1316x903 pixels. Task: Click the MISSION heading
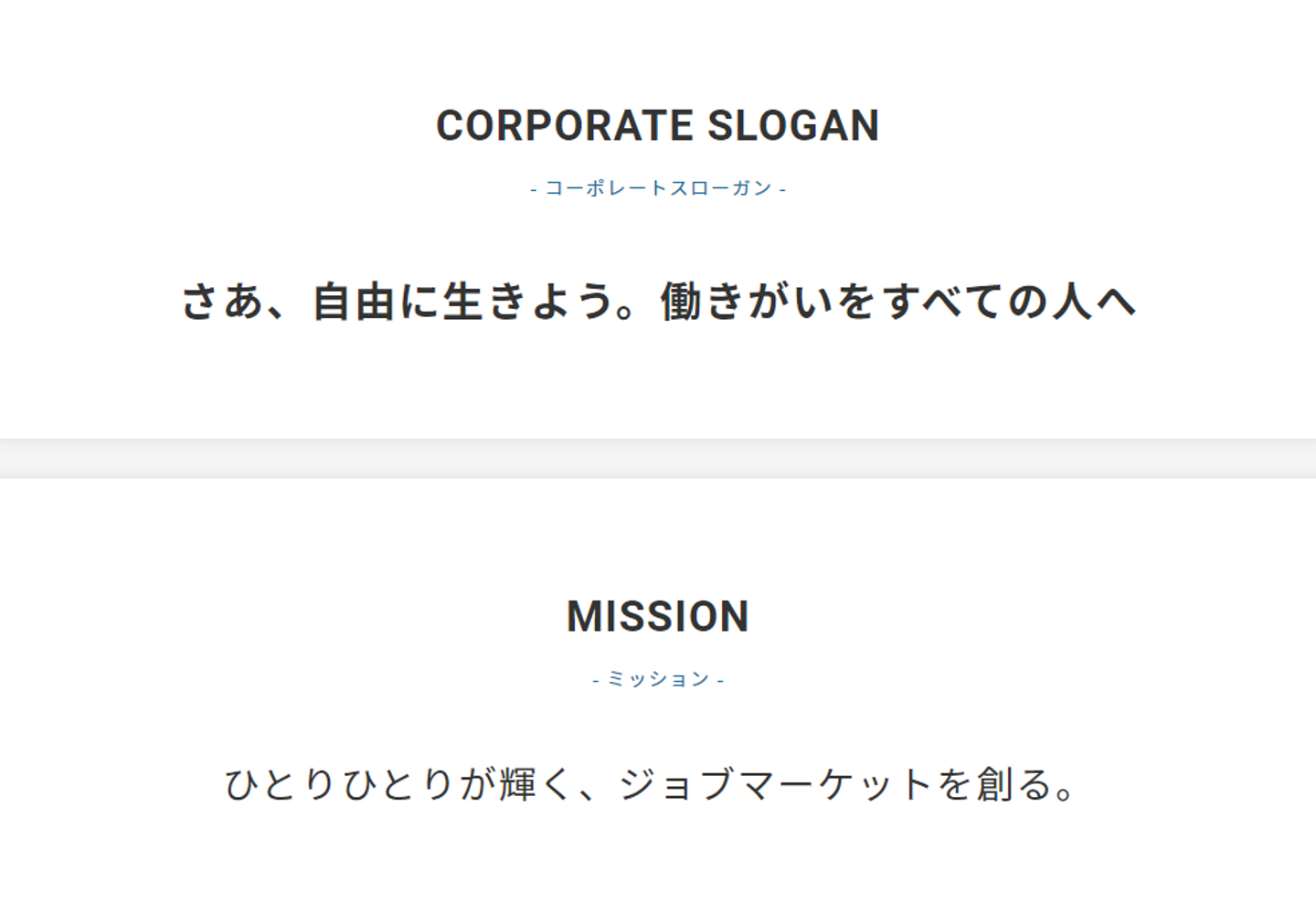tap(658, 617)
